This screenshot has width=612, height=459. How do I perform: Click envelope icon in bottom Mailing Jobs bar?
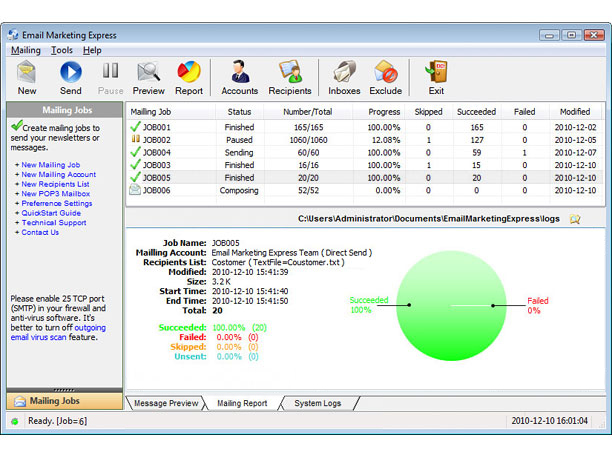pyautogui.click(x=20, y=401)
